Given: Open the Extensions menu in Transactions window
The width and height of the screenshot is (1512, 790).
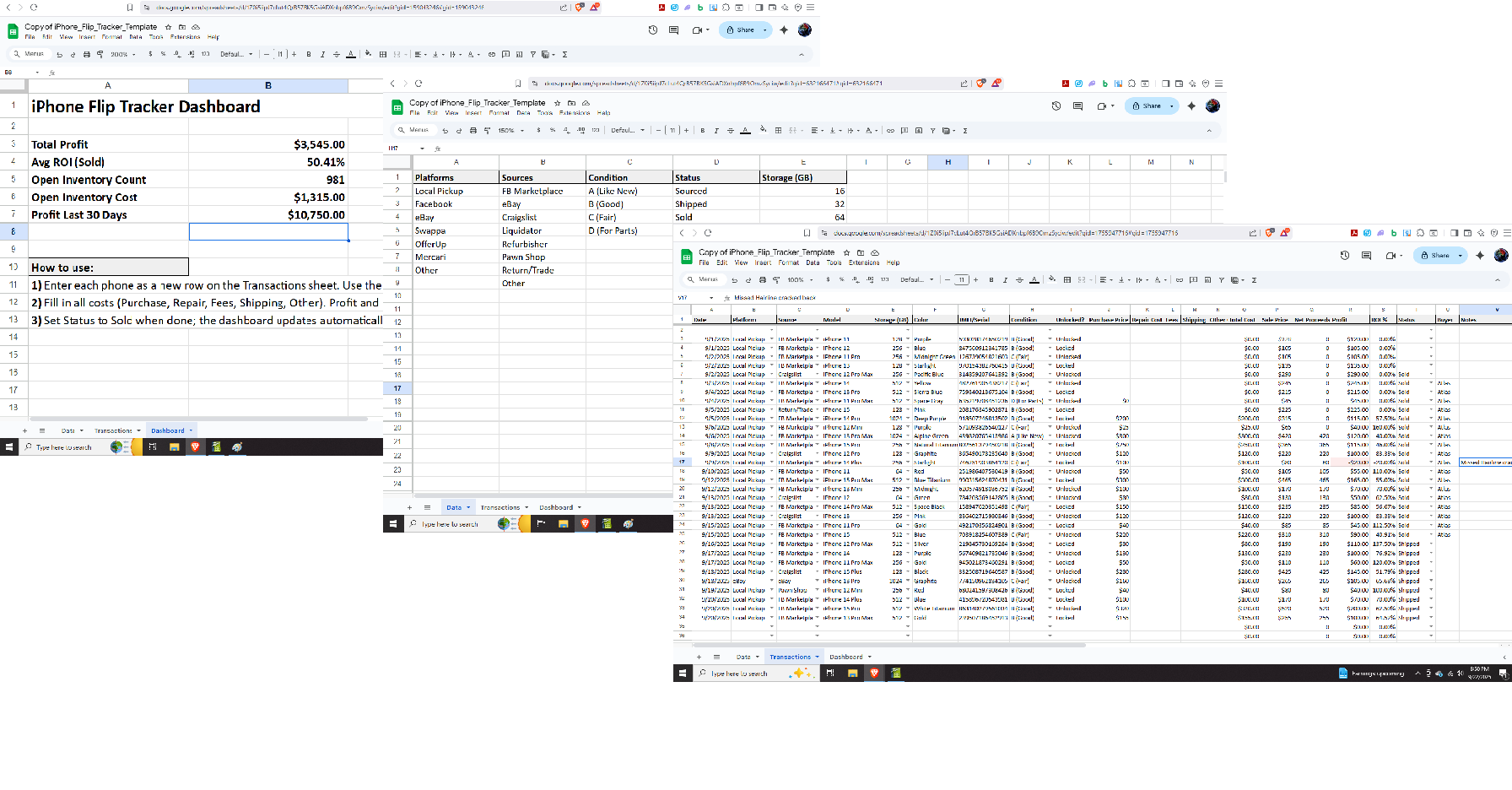Looking at the screenshot, I should click(x=864, y=262).
